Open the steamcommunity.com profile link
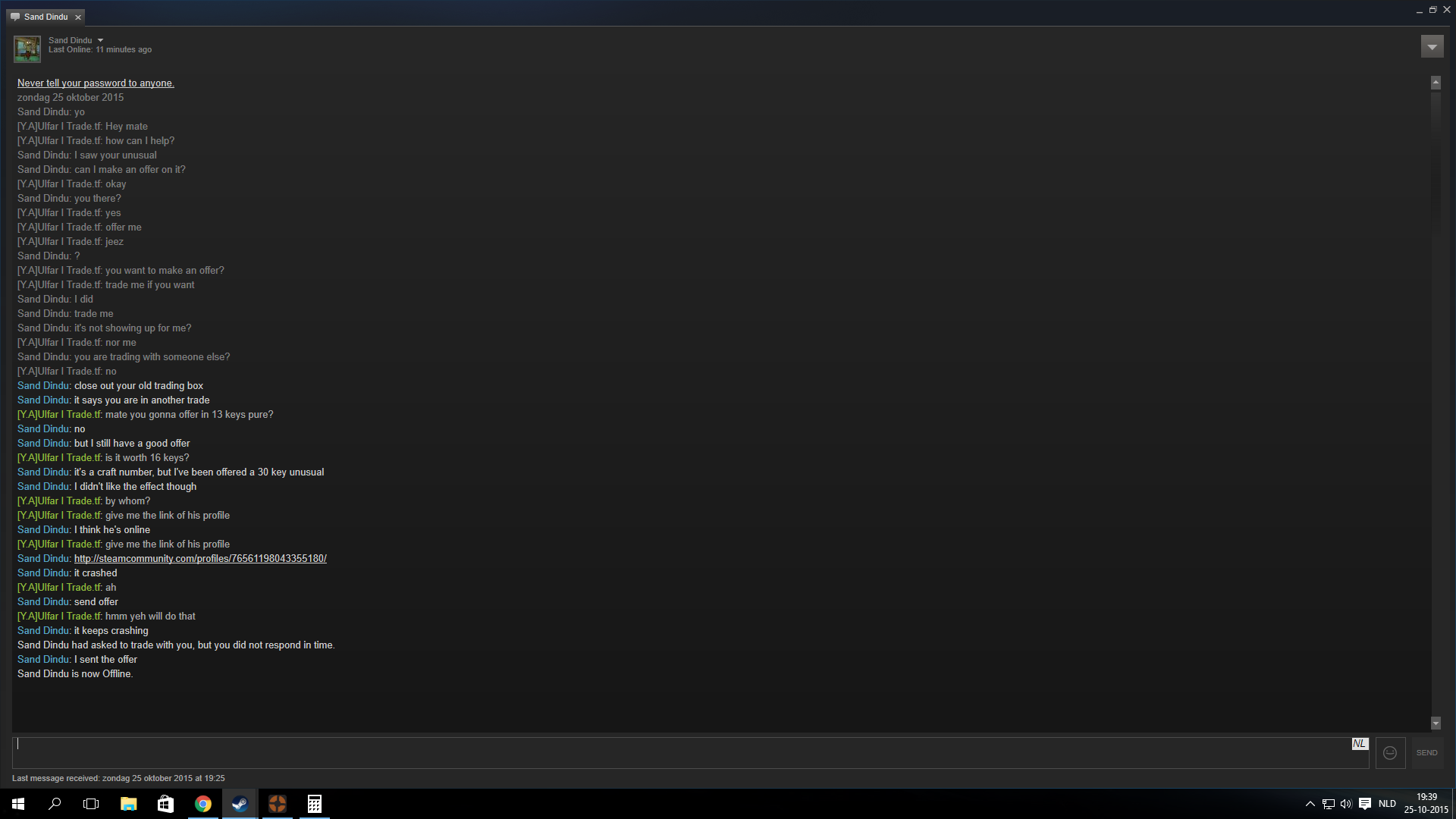 200,559
